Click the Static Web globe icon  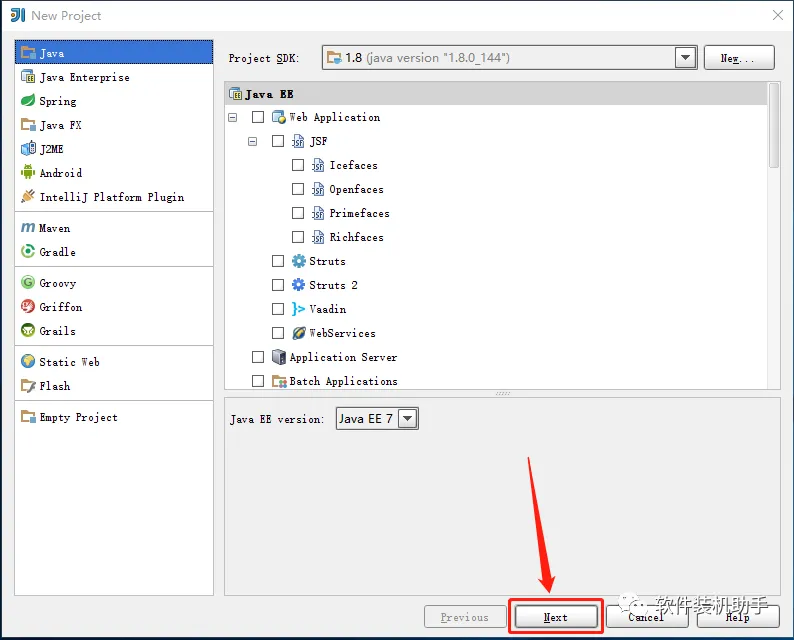point(28,362)
